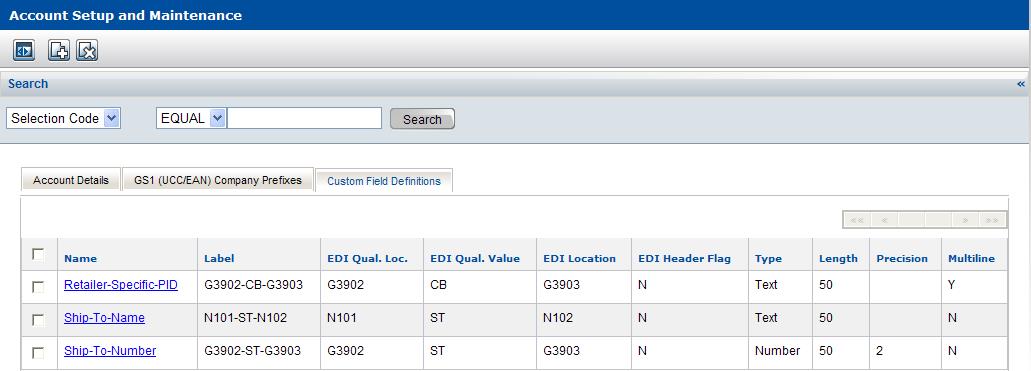The width and height of the screenshot is (1031, 371).
Task: Open GS1 (UCC/EAN) Company Prefixes tab
Action: 218,180
